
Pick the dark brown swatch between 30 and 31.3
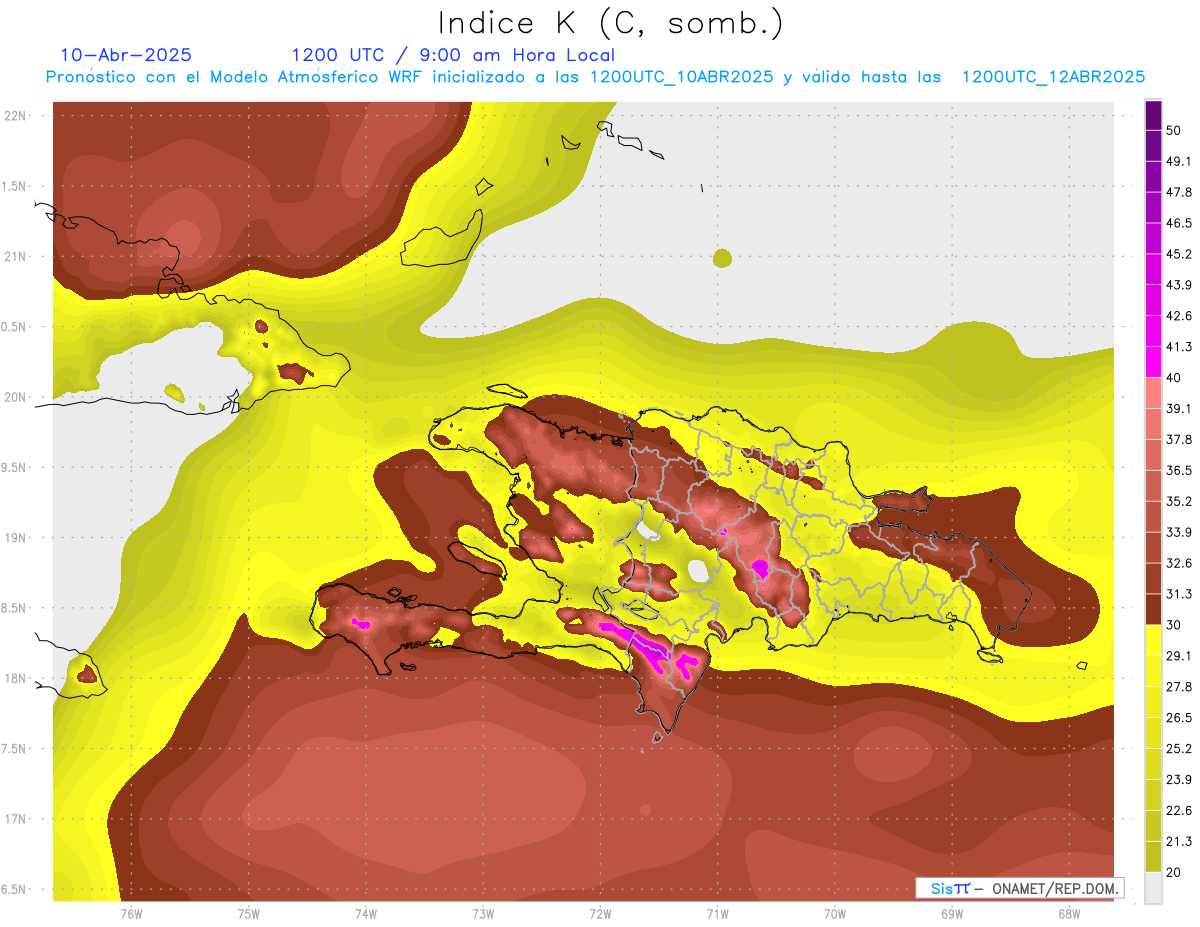click(1153, 609)
